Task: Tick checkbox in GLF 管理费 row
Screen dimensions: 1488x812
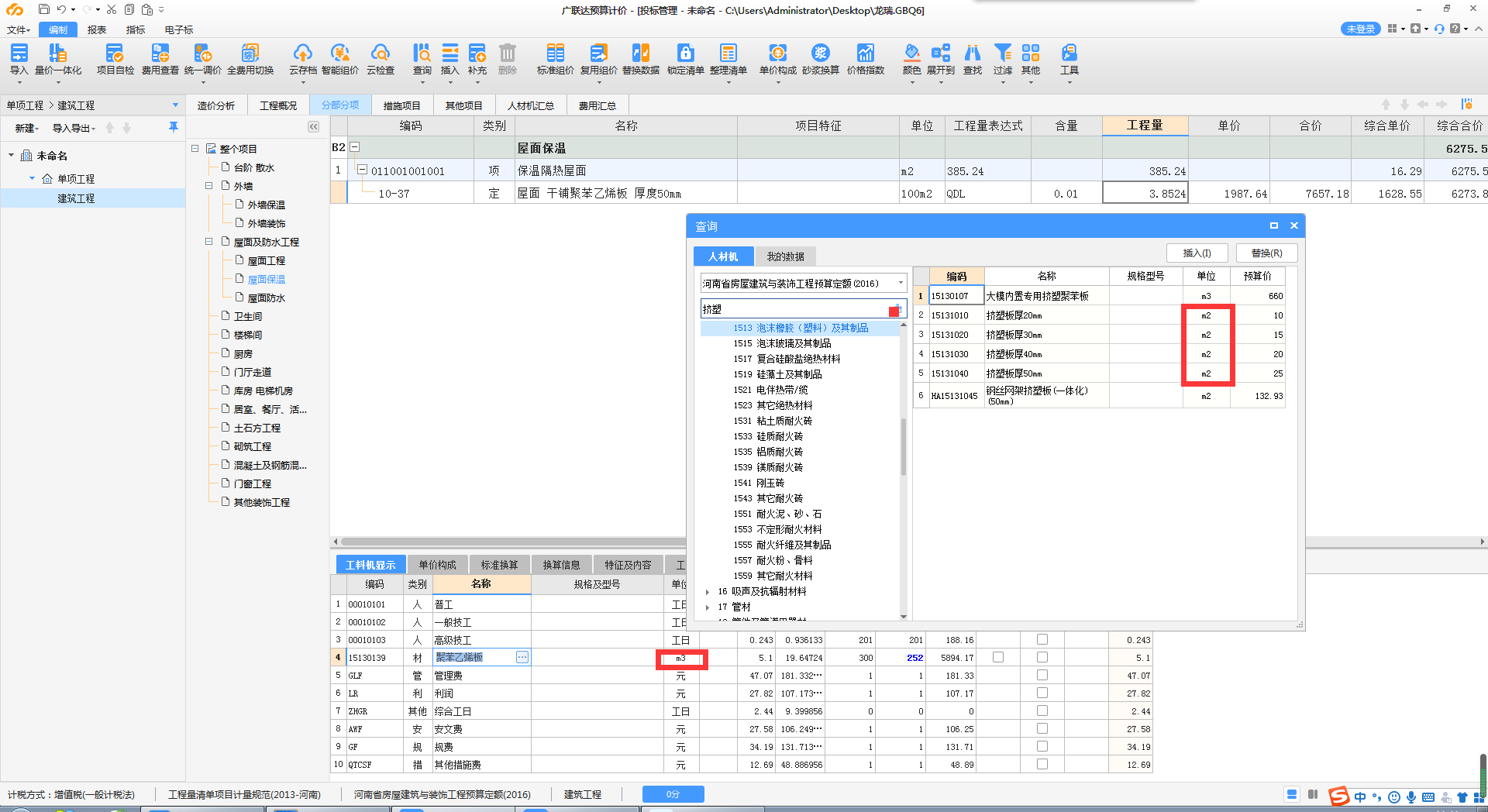Action: coord(1042,675)
